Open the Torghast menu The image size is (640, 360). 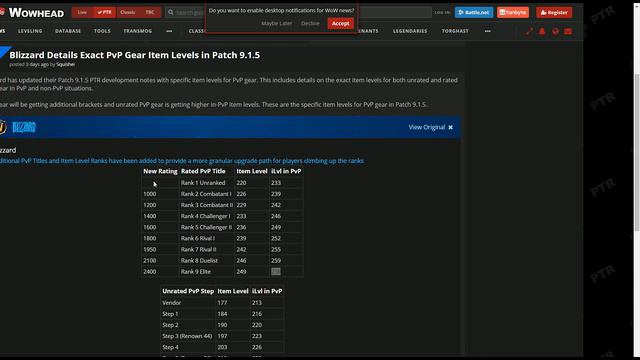coord(455,31)
